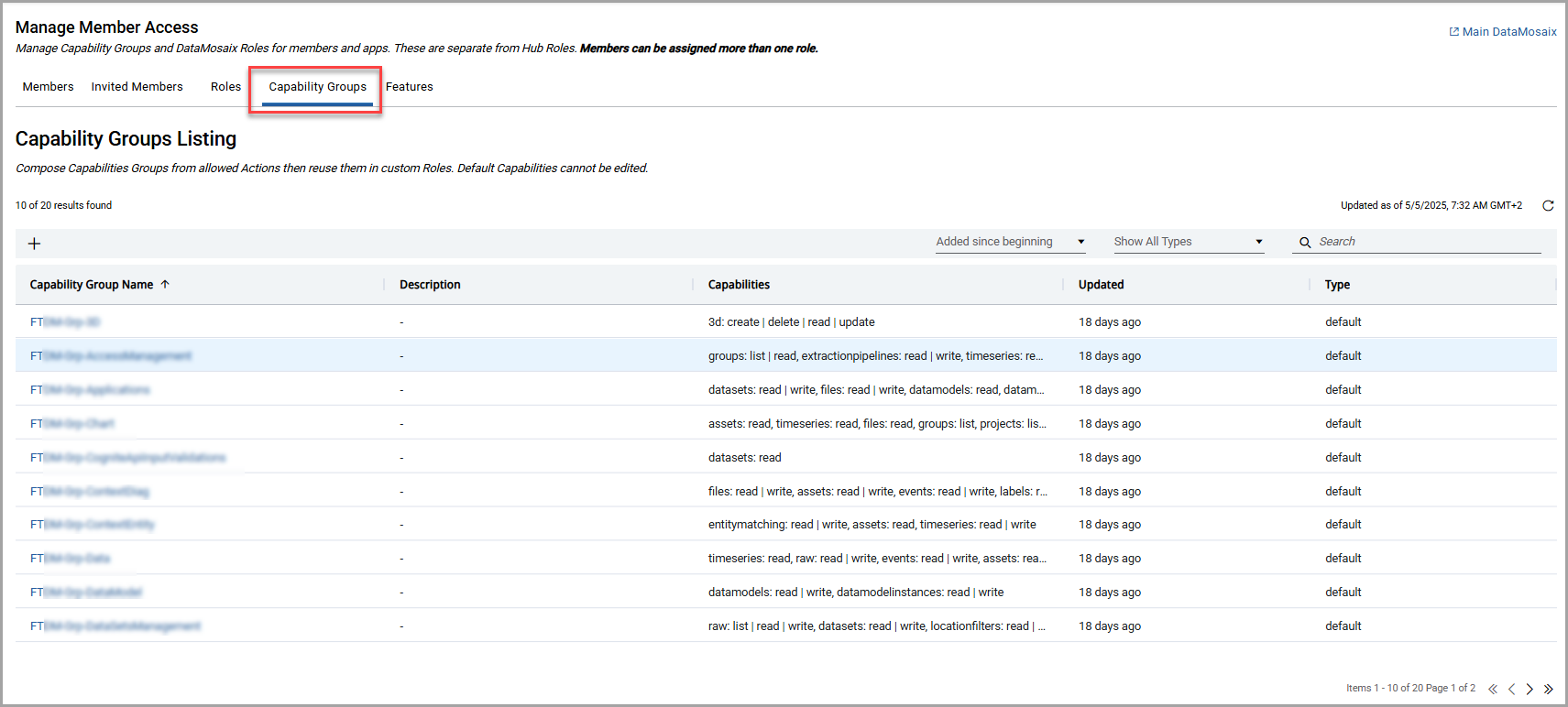Jump to the last page of results
Viewport: 1568px width, 707px height.
(x=1548, y=689)
